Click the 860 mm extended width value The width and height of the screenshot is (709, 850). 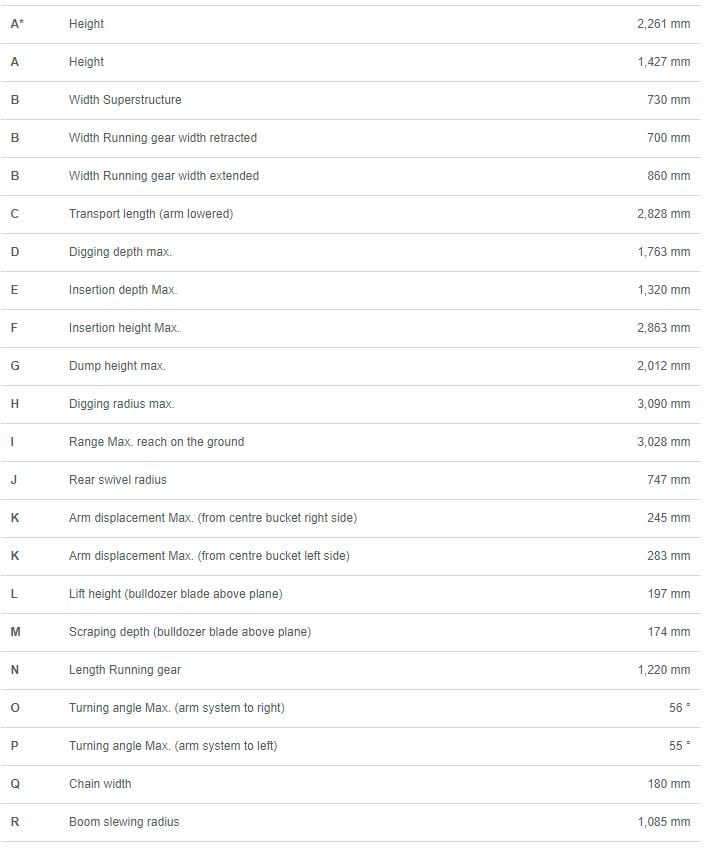(x=668, y=176)
